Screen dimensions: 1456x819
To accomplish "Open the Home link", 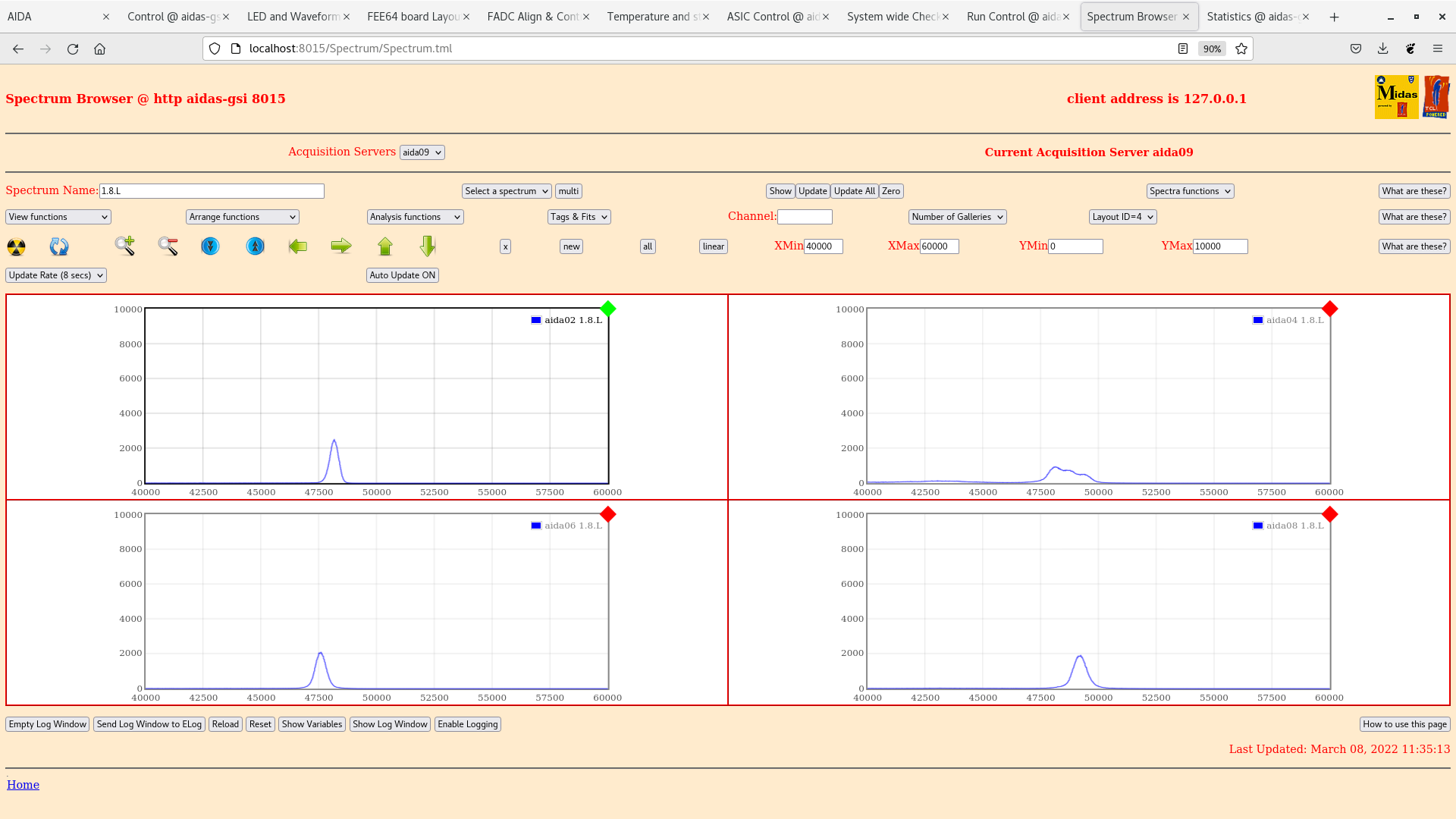I will 23,785.
